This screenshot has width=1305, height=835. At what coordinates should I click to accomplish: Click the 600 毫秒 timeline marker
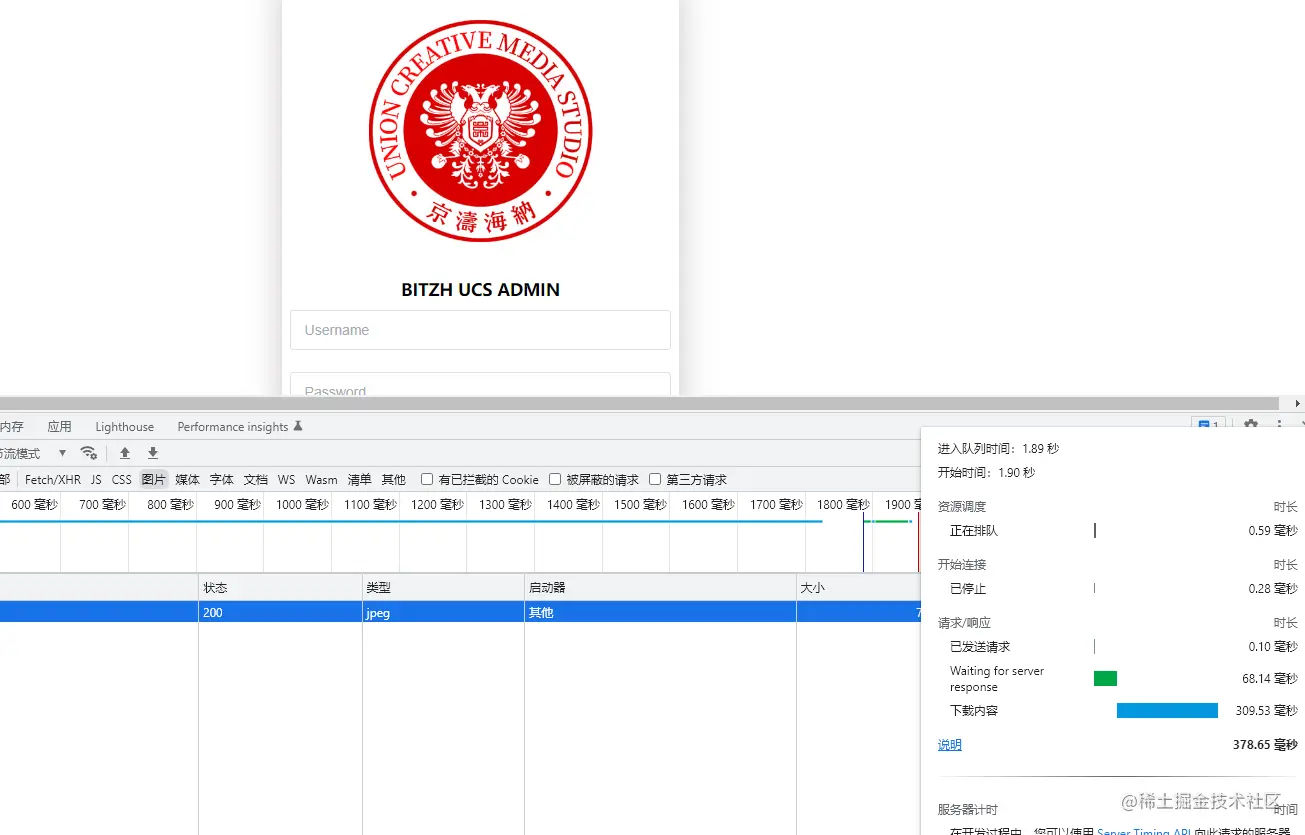coord(34,505)
